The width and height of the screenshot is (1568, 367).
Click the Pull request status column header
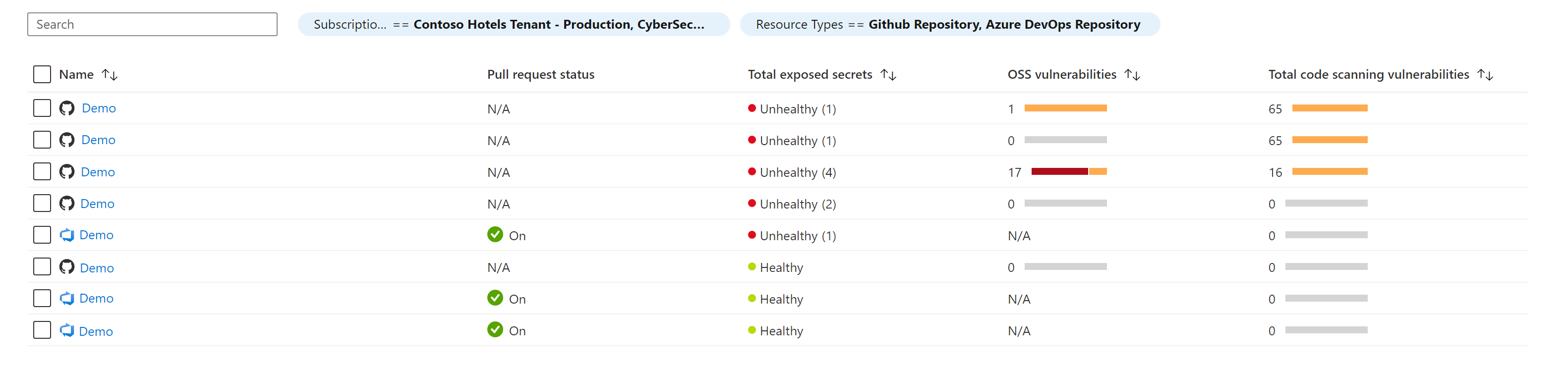[x=540, y=75]
